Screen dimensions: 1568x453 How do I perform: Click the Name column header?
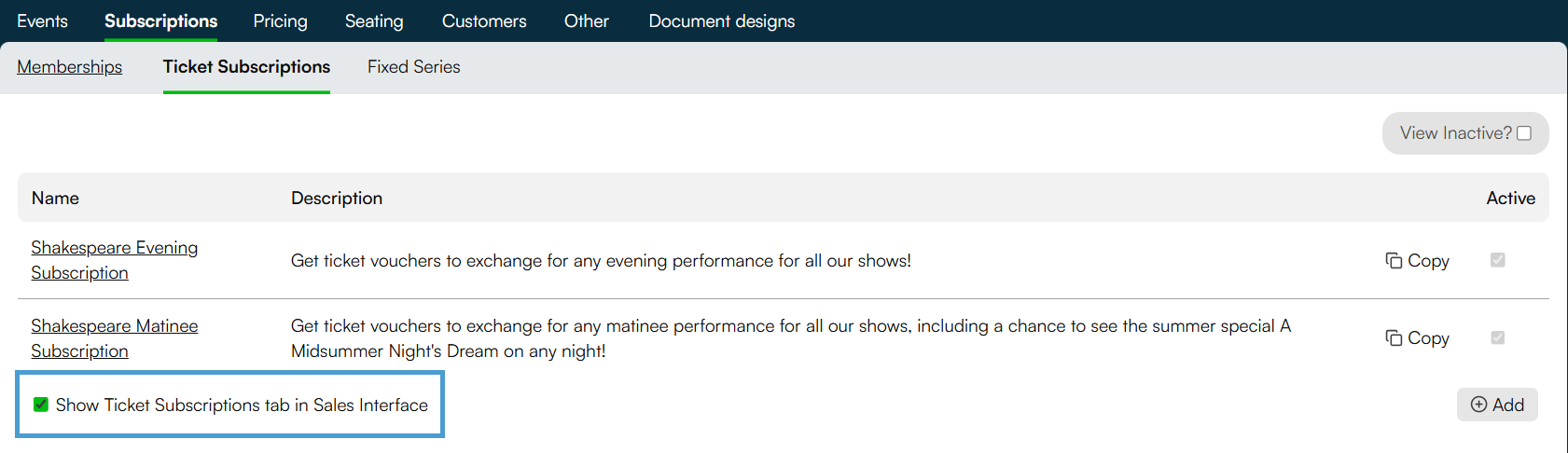[55, 198]
